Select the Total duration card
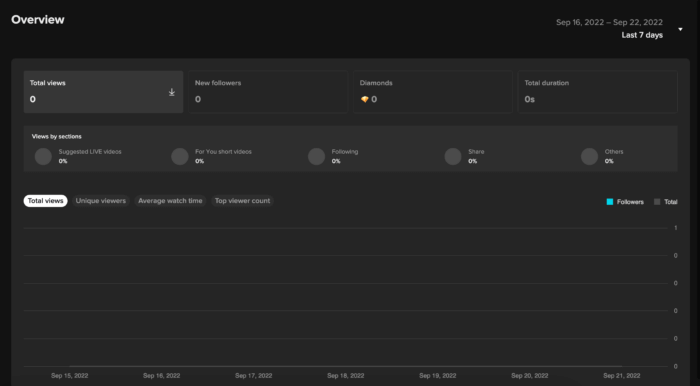Screen dimensions: 700x386 coord(598,92)
